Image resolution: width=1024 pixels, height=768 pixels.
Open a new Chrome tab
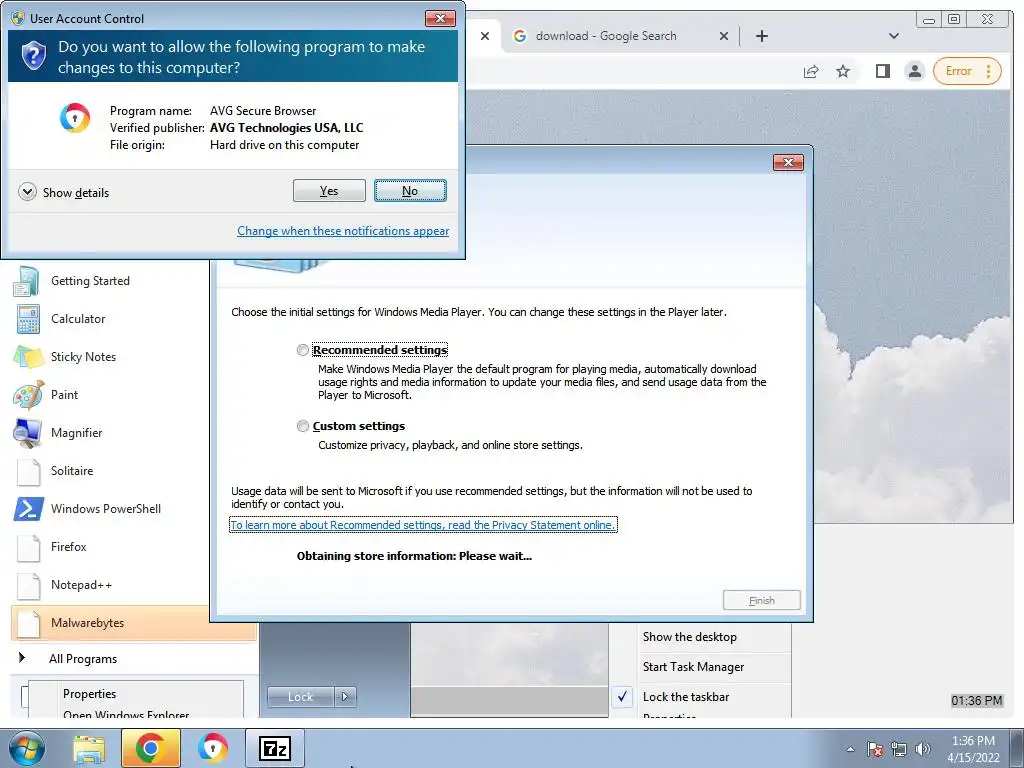coord(761,36)
